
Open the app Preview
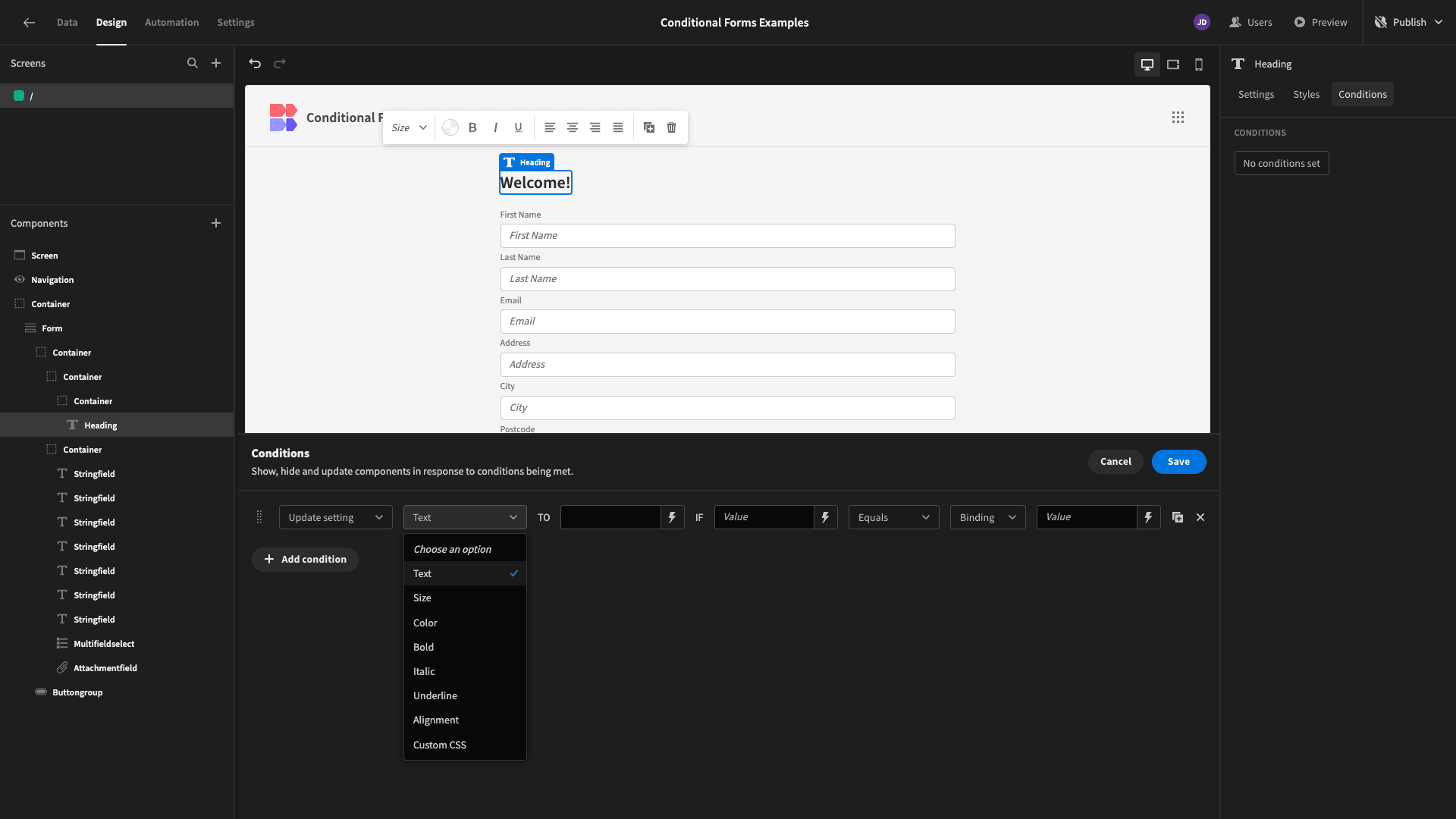1320,23
